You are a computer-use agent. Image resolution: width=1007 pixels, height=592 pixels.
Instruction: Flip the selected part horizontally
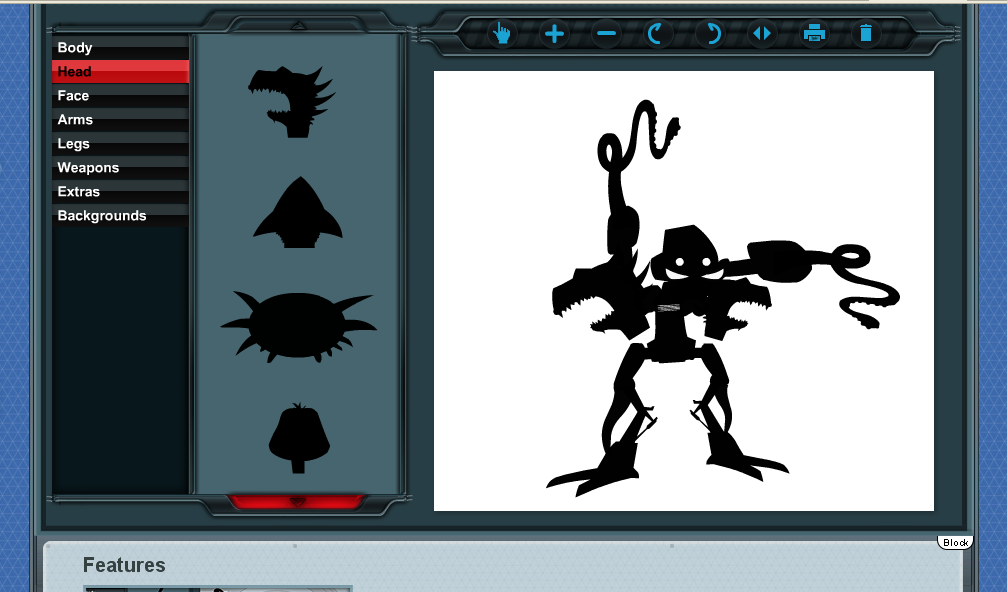pos(762,33)
